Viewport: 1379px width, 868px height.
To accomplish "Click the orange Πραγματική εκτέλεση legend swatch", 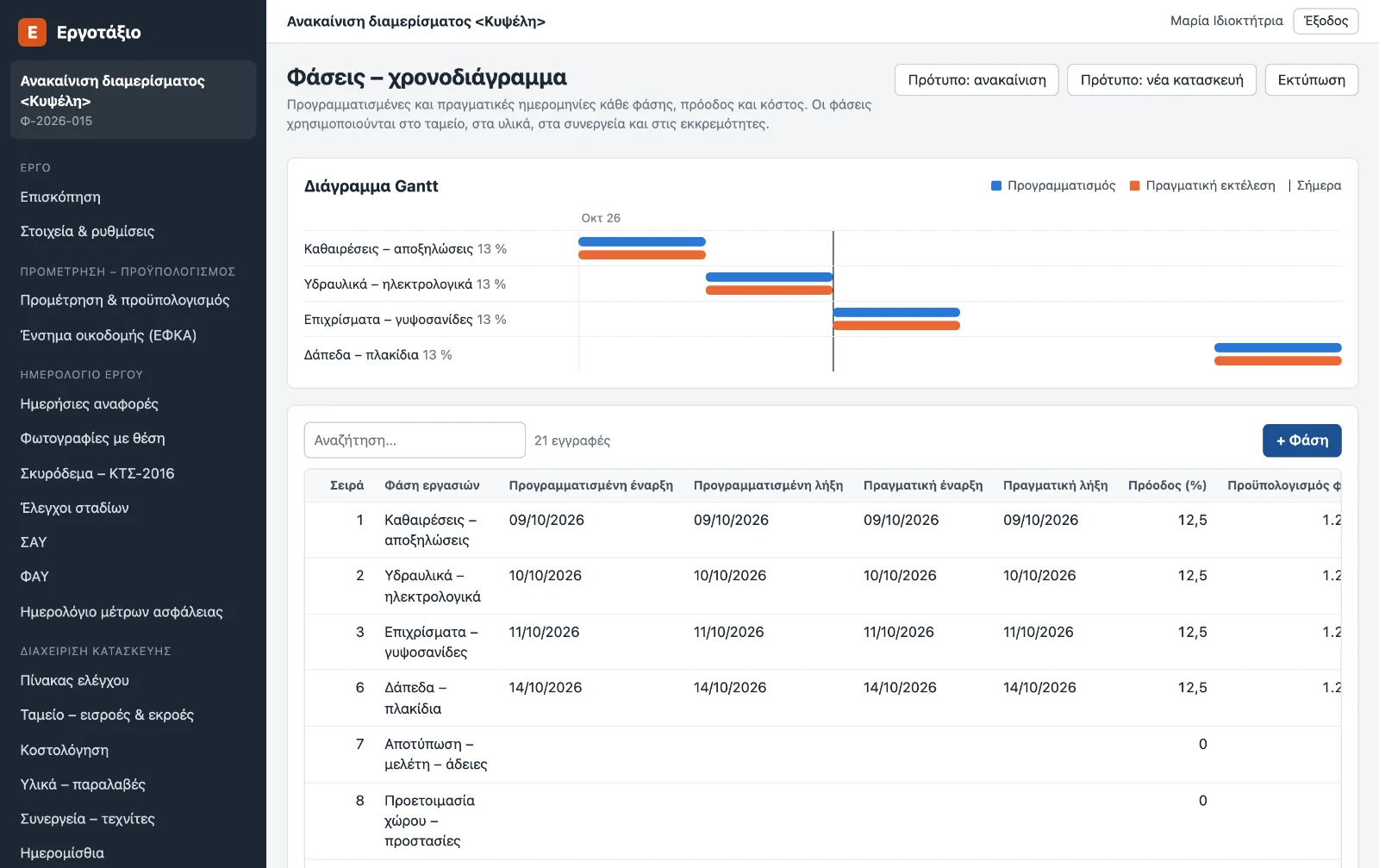I will click(1134, 185).
